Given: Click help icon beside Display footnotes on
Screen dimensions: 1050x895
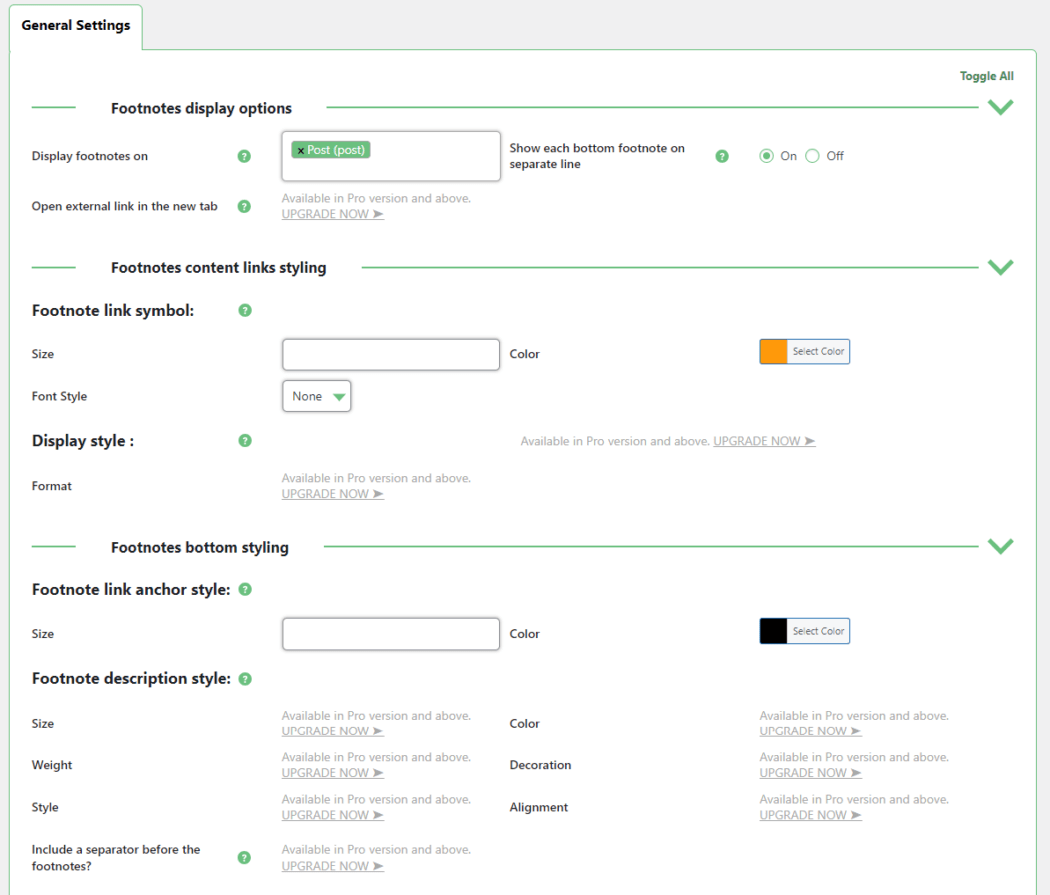Looking at the screenshot, I should (x=244, y=157).
